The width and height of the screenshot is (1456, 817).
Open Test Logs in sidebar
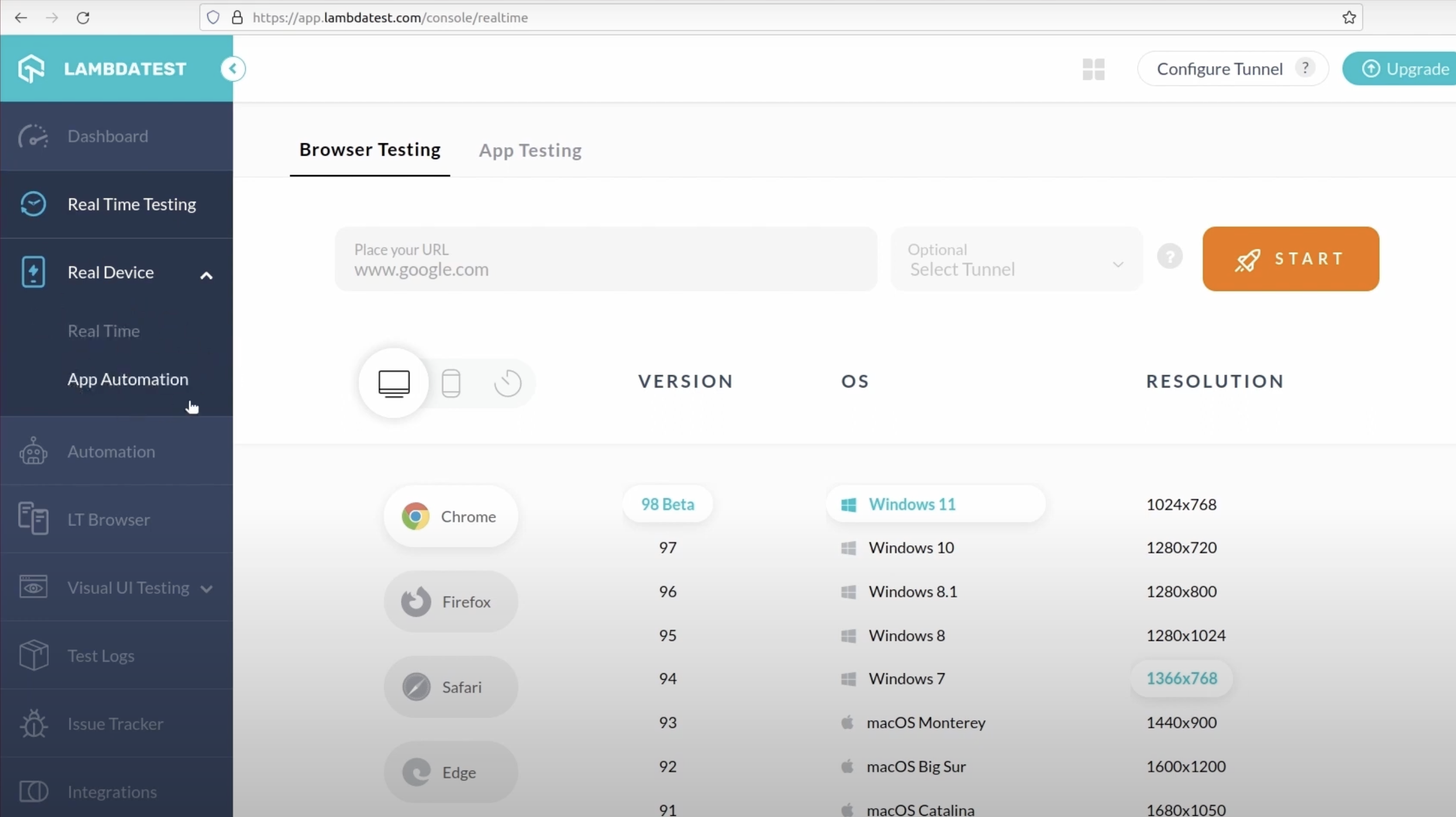pyautogui.click(x=116, y=656)
